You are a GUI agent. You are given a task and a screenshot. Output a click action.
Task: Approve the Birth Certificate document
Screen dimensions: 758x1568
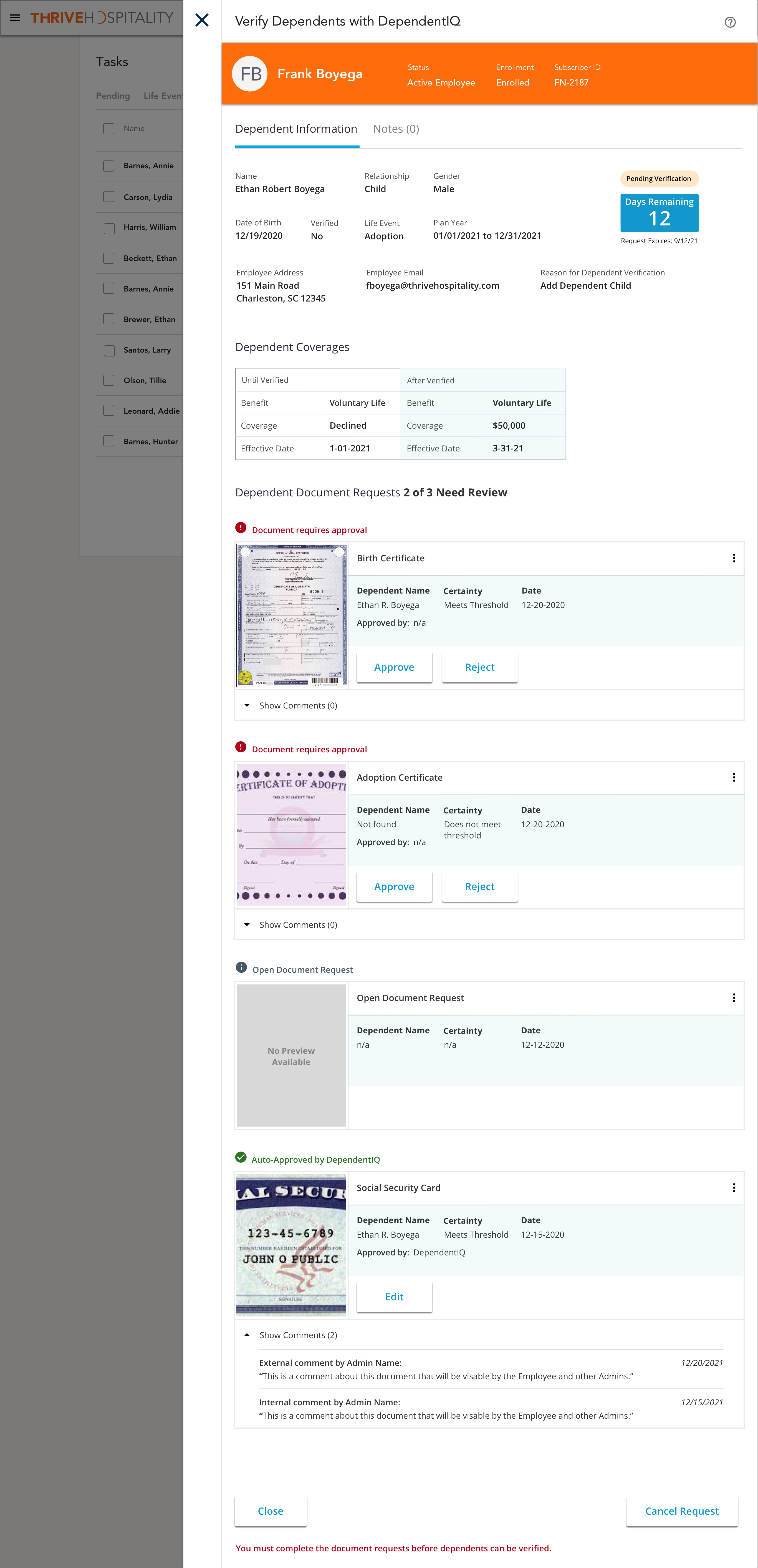pos(394,667)
